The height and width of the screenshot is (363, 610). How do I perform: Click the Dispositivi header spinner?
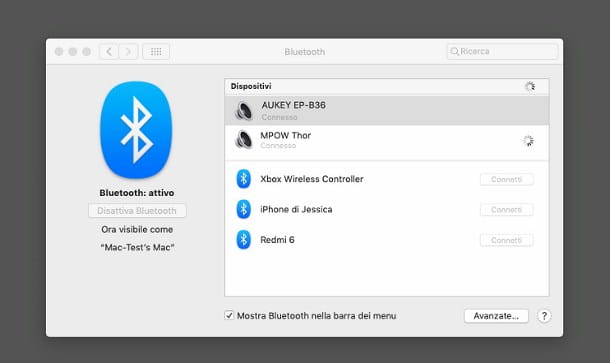point(529,86)
